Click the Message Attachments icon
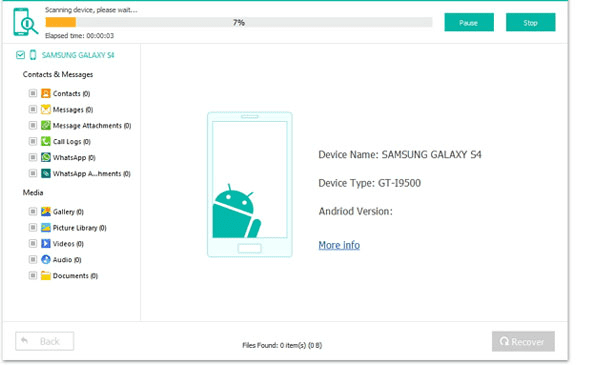The width and height of the screenshot is (600, 365). click(46, 125)
